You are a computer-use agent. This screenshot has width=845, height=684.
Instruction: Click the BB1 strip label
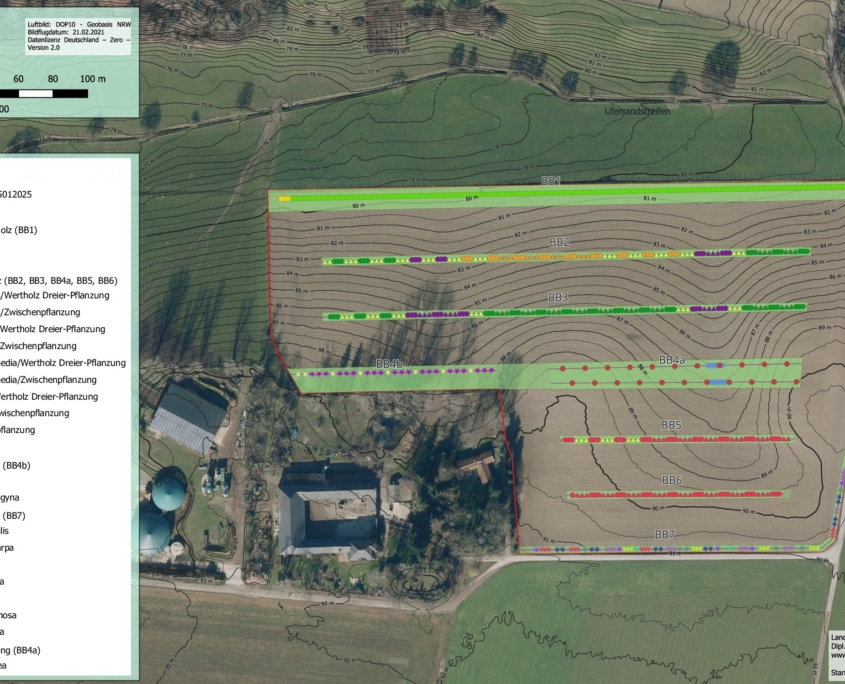click(551, 181)
